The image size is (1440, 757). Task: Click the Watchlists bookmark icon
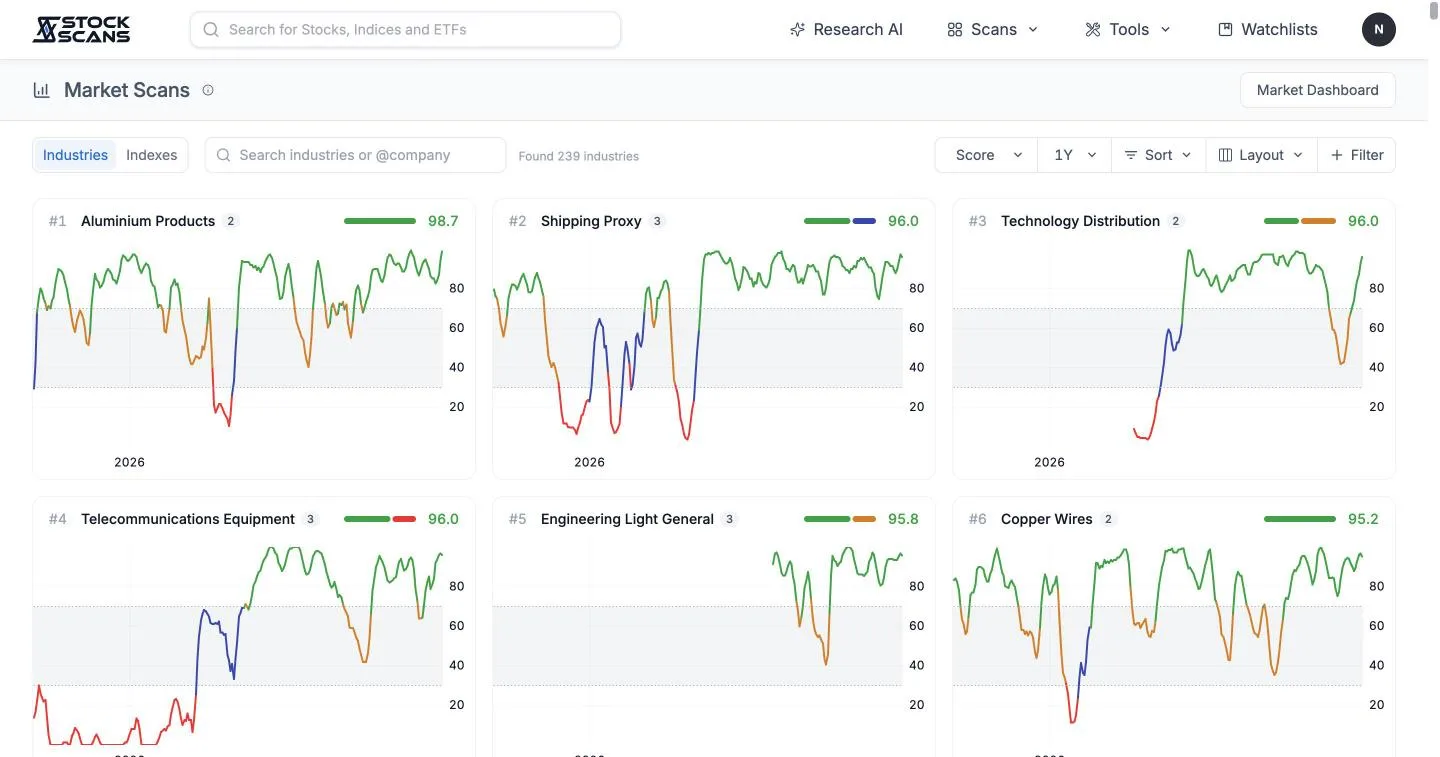pos(1225,30)
